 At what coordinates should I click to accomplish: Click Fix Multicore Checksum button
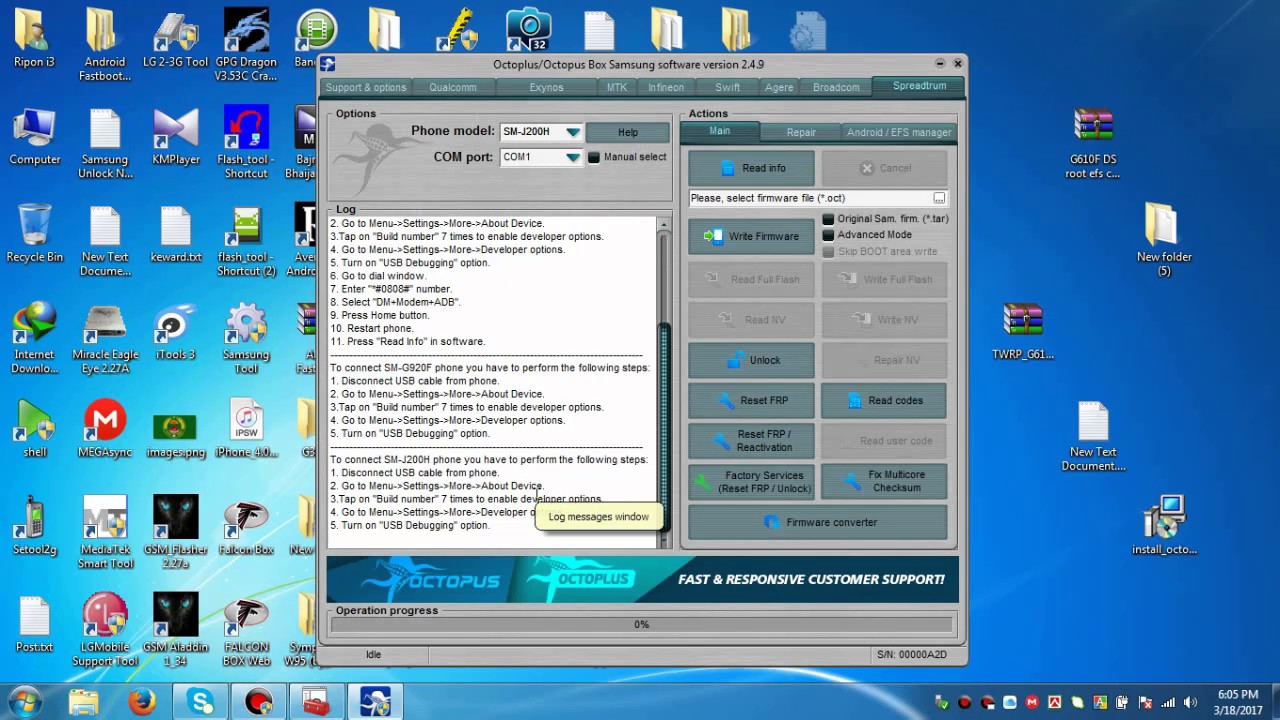884,482
